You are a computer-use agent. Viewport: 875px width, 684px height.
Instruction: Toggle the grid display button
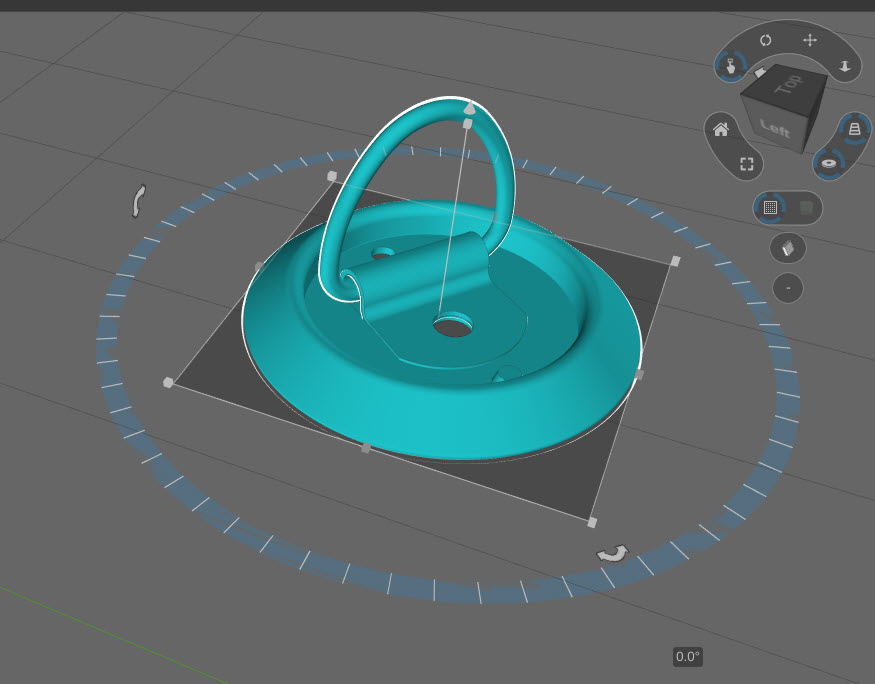771,208
